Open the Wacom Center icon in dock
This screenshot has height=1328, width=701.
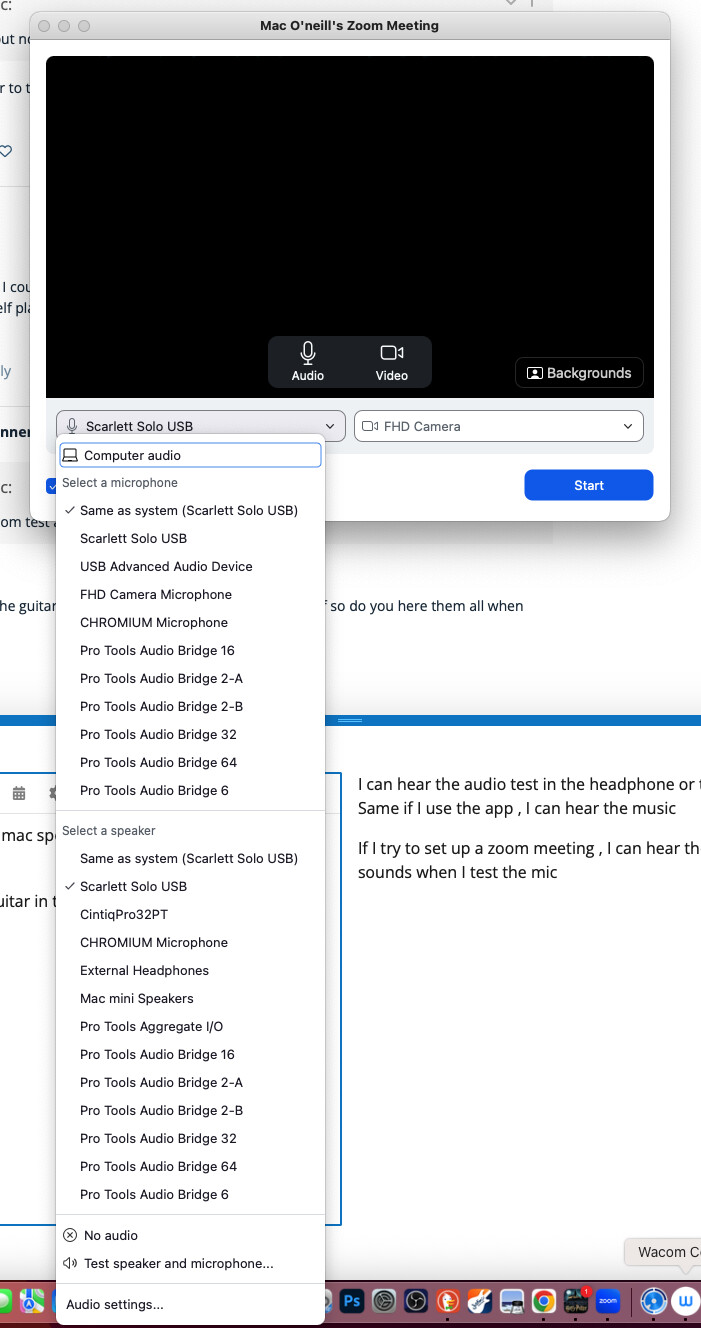(x=686, y=1301)
